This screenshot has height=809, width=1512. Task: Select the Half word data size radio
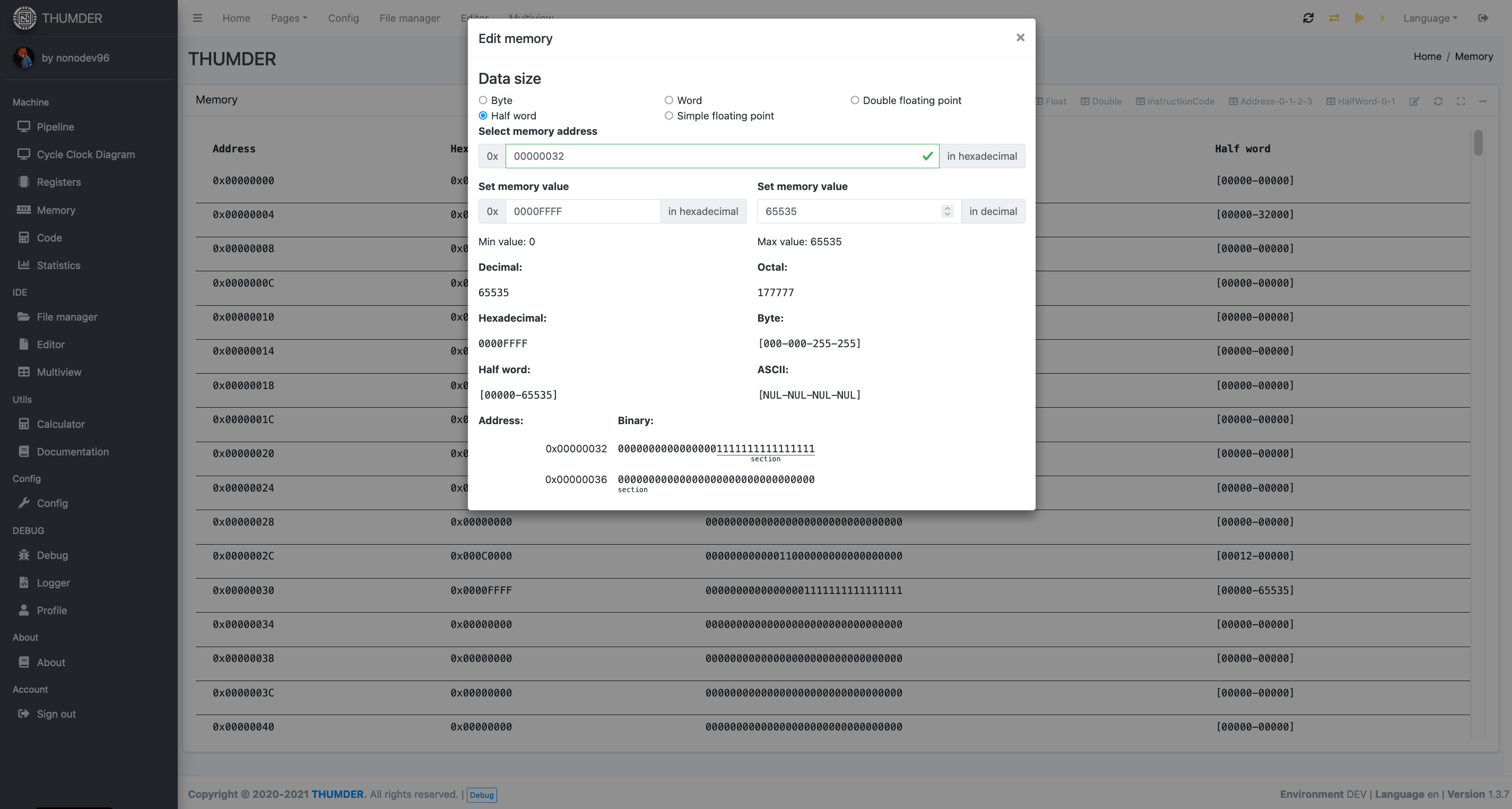pos(482,115)
